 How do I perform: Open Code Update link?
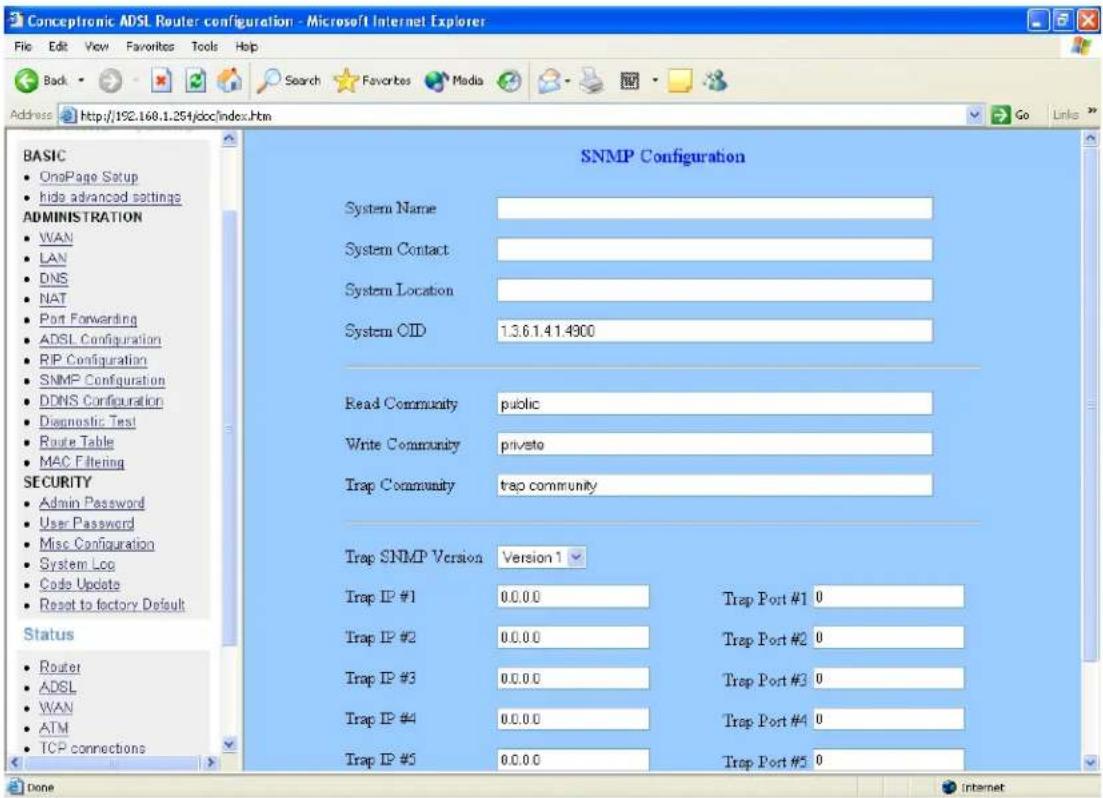tap(79, 585)
